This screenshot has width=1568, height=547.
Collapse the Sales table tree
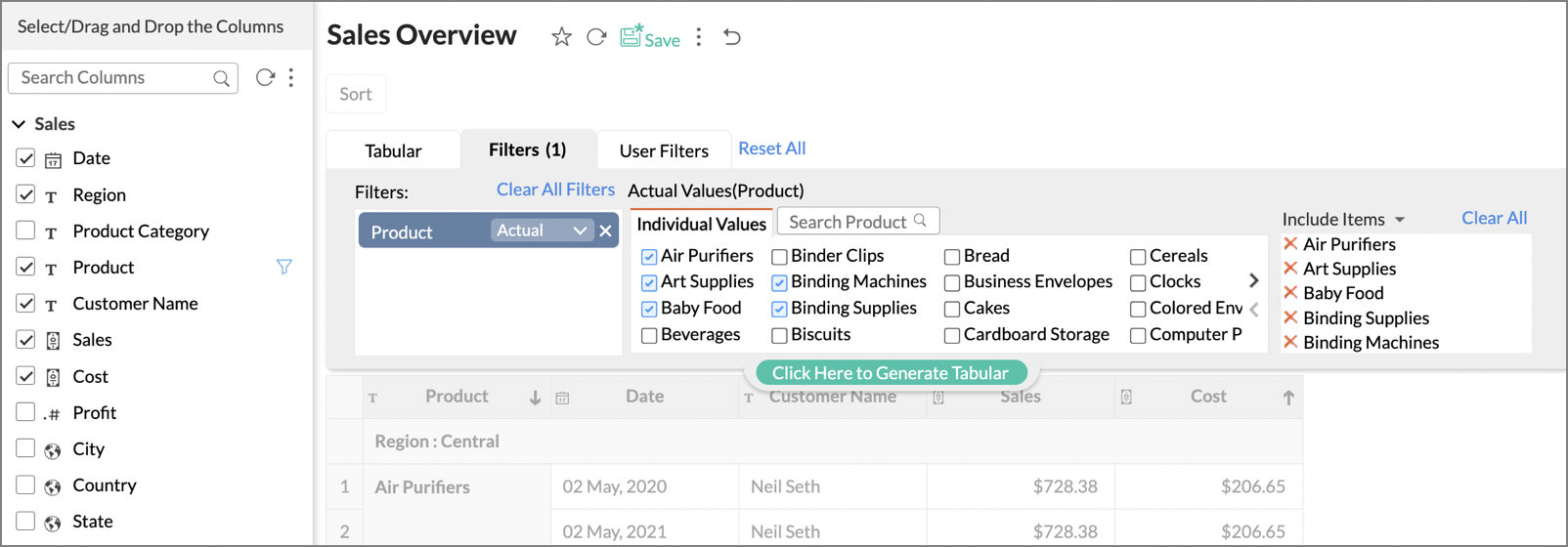click(19, 124)
